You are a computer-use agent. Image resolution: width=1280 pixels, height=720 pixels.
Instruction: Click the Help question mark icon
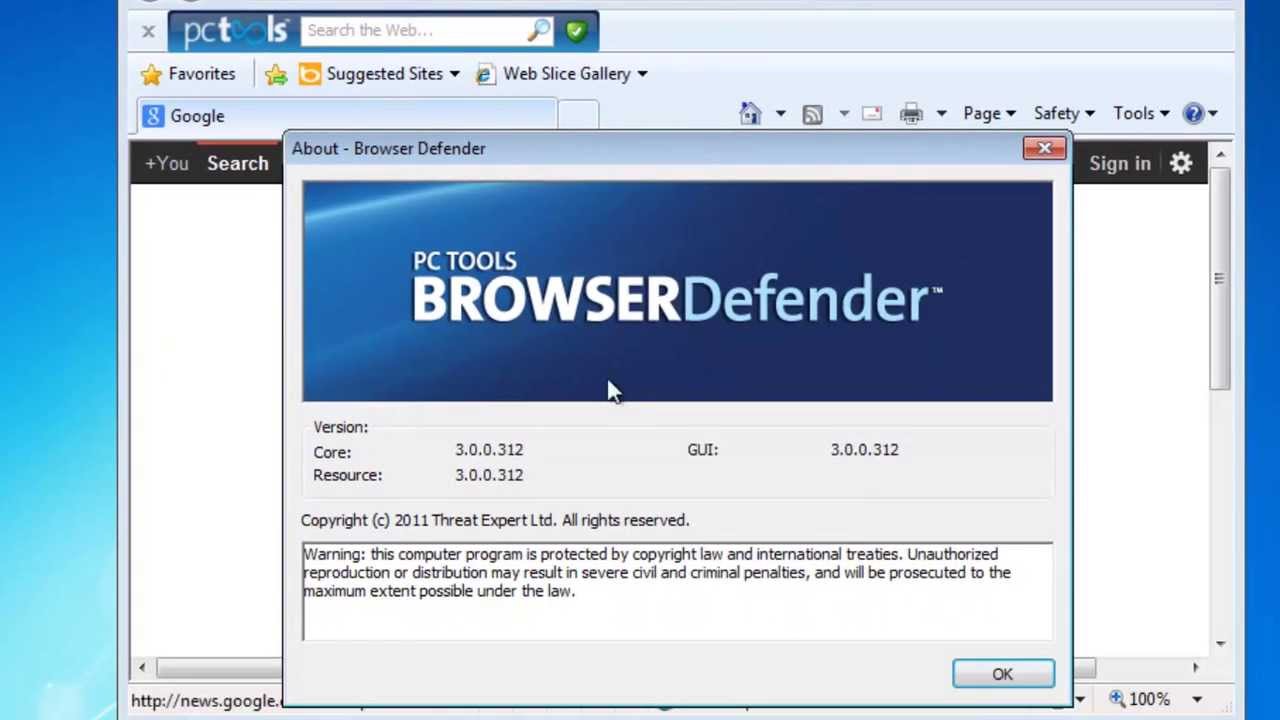click(1193, 114)
